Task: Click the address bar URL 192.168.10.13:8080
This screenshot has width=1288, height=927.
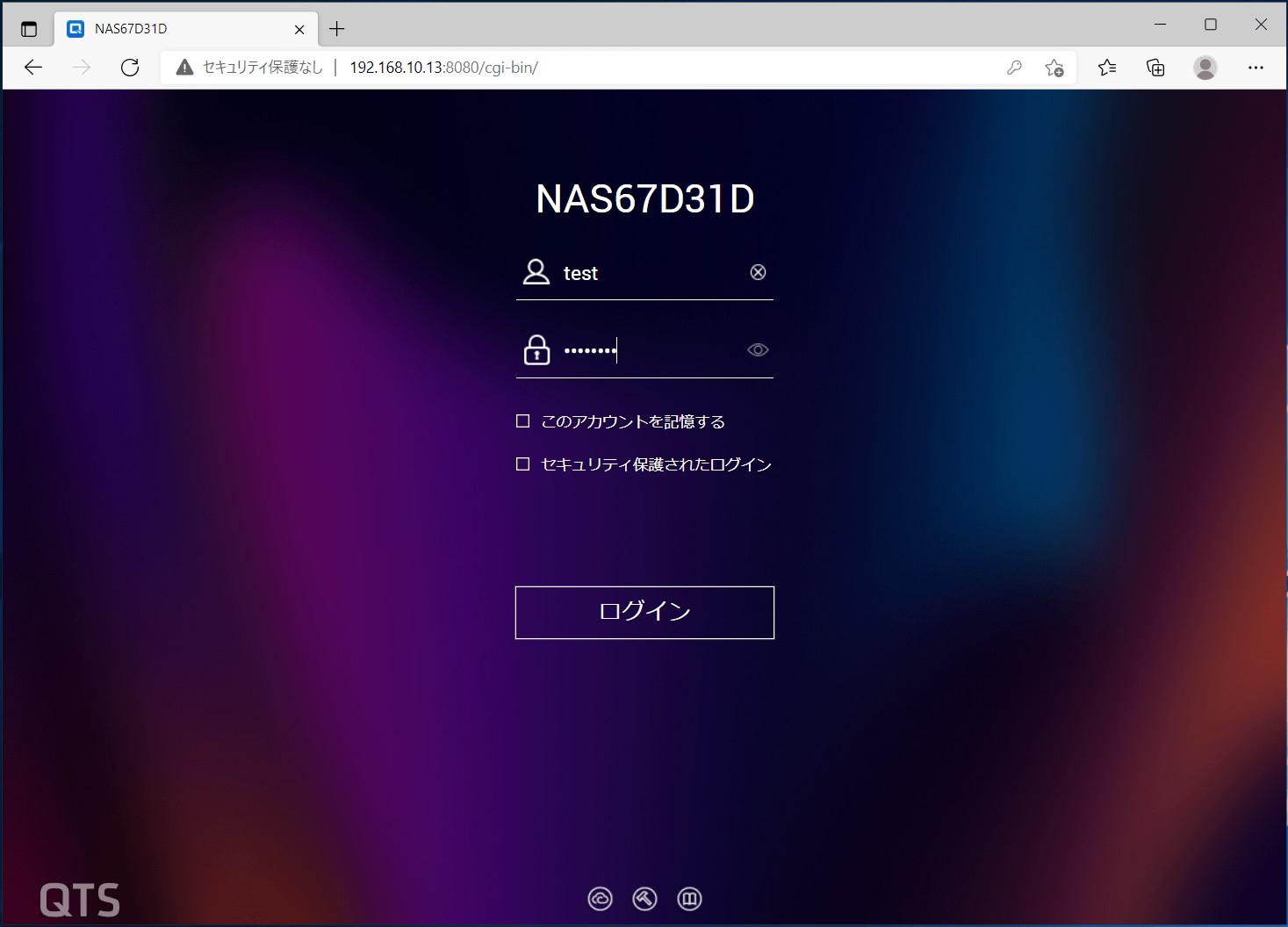Action: 443,68
